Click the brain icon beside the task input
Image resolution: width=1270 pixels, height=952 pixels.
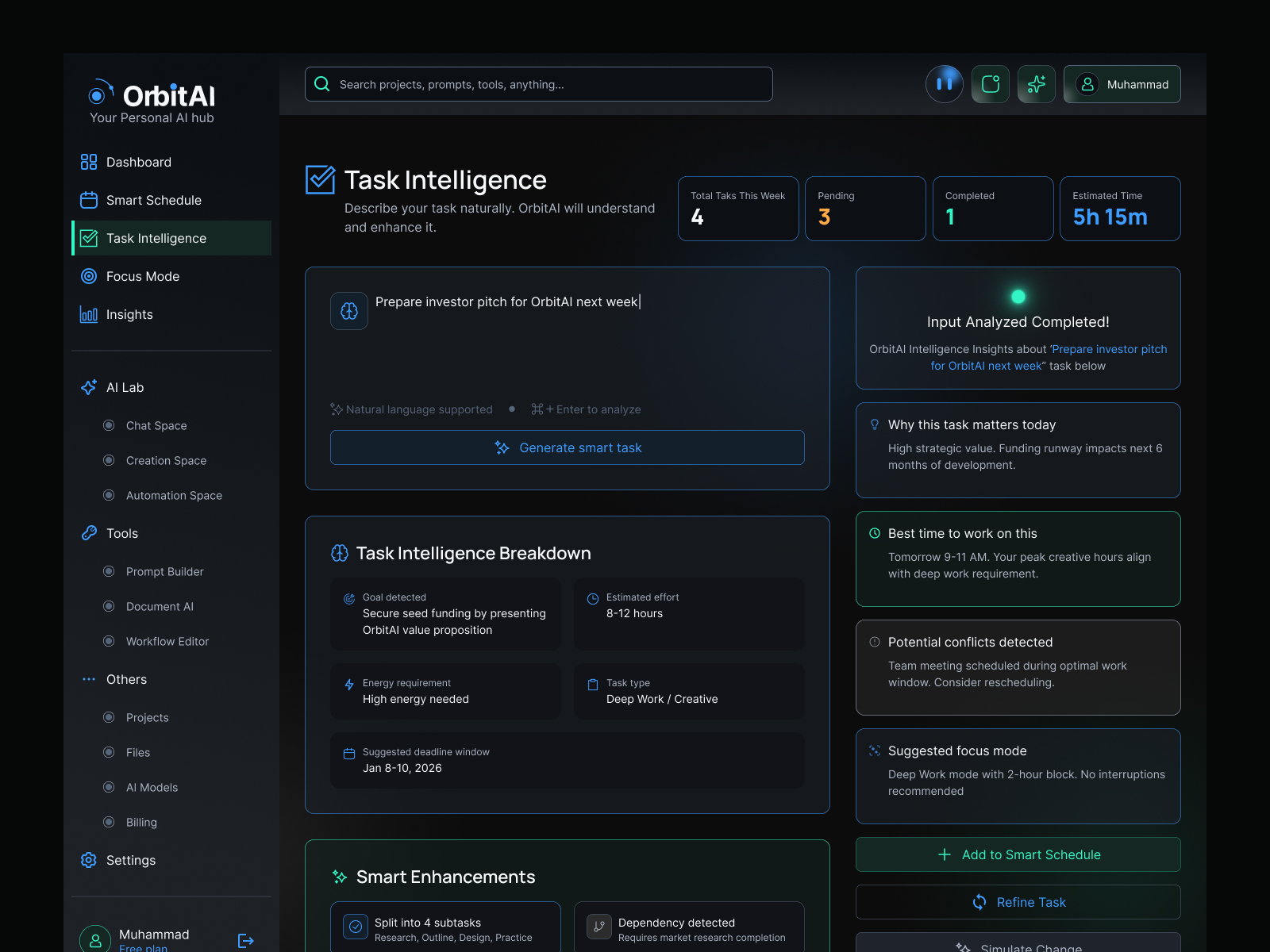tap(348, 311)
